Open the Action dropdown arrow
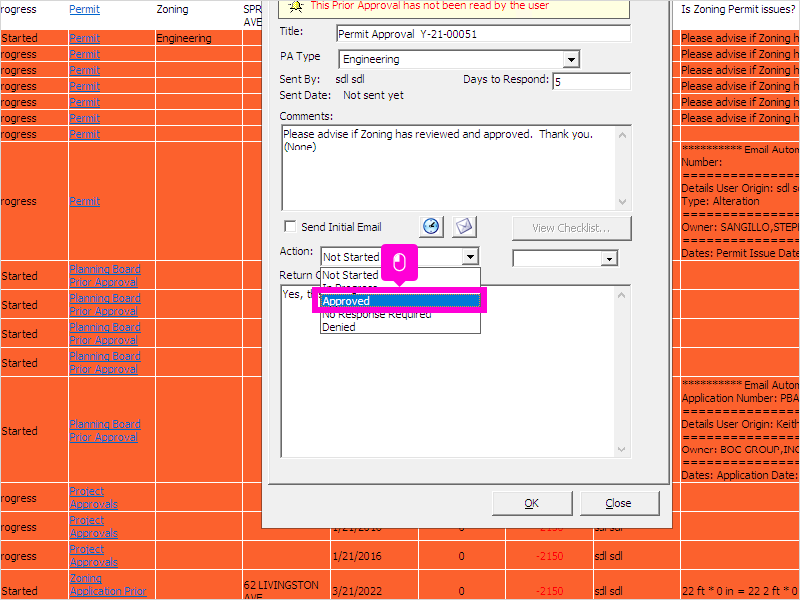 pos(470,257)
